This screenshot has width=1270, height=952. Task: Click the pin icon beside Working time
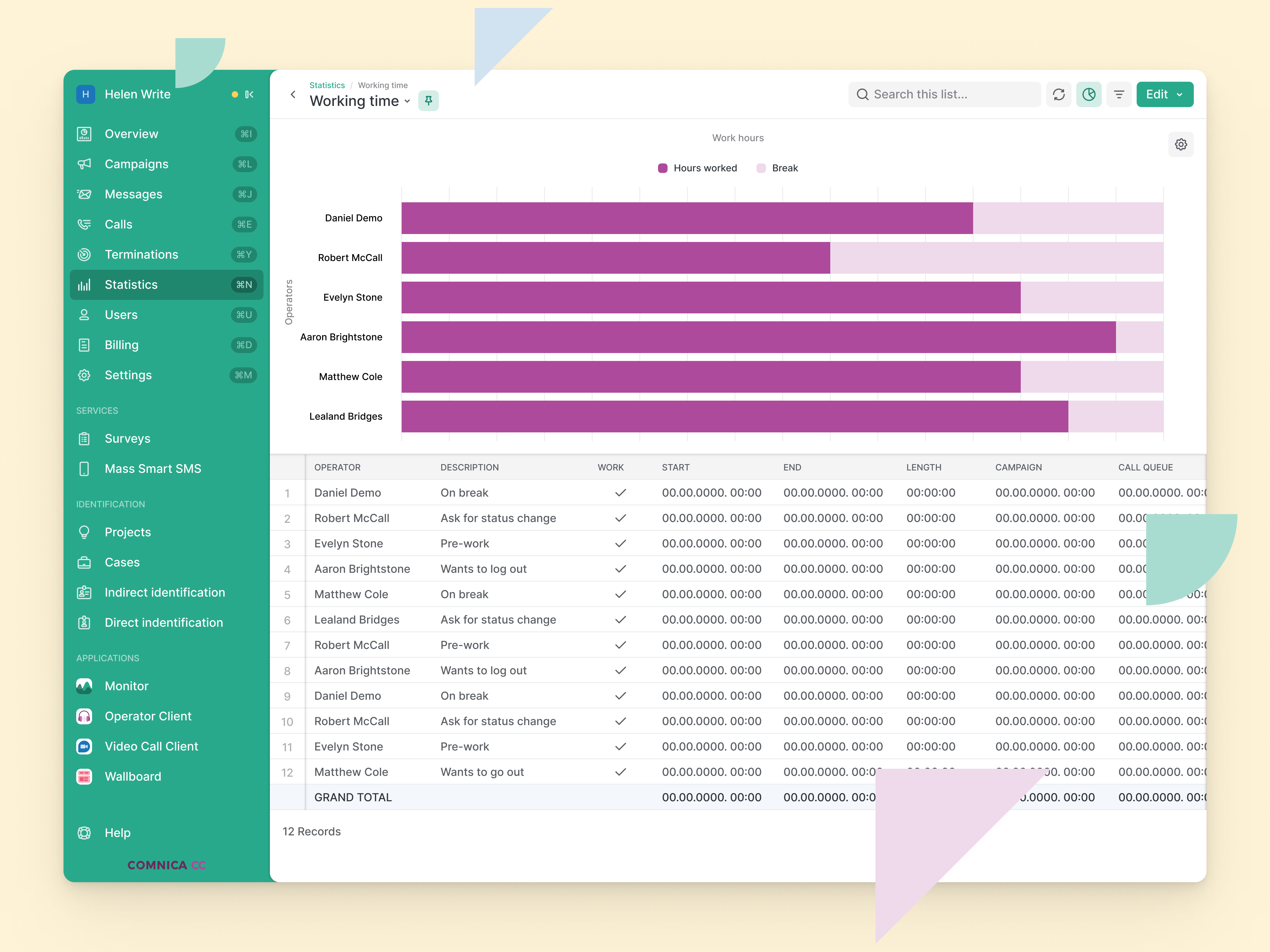[x=428, y=101]
